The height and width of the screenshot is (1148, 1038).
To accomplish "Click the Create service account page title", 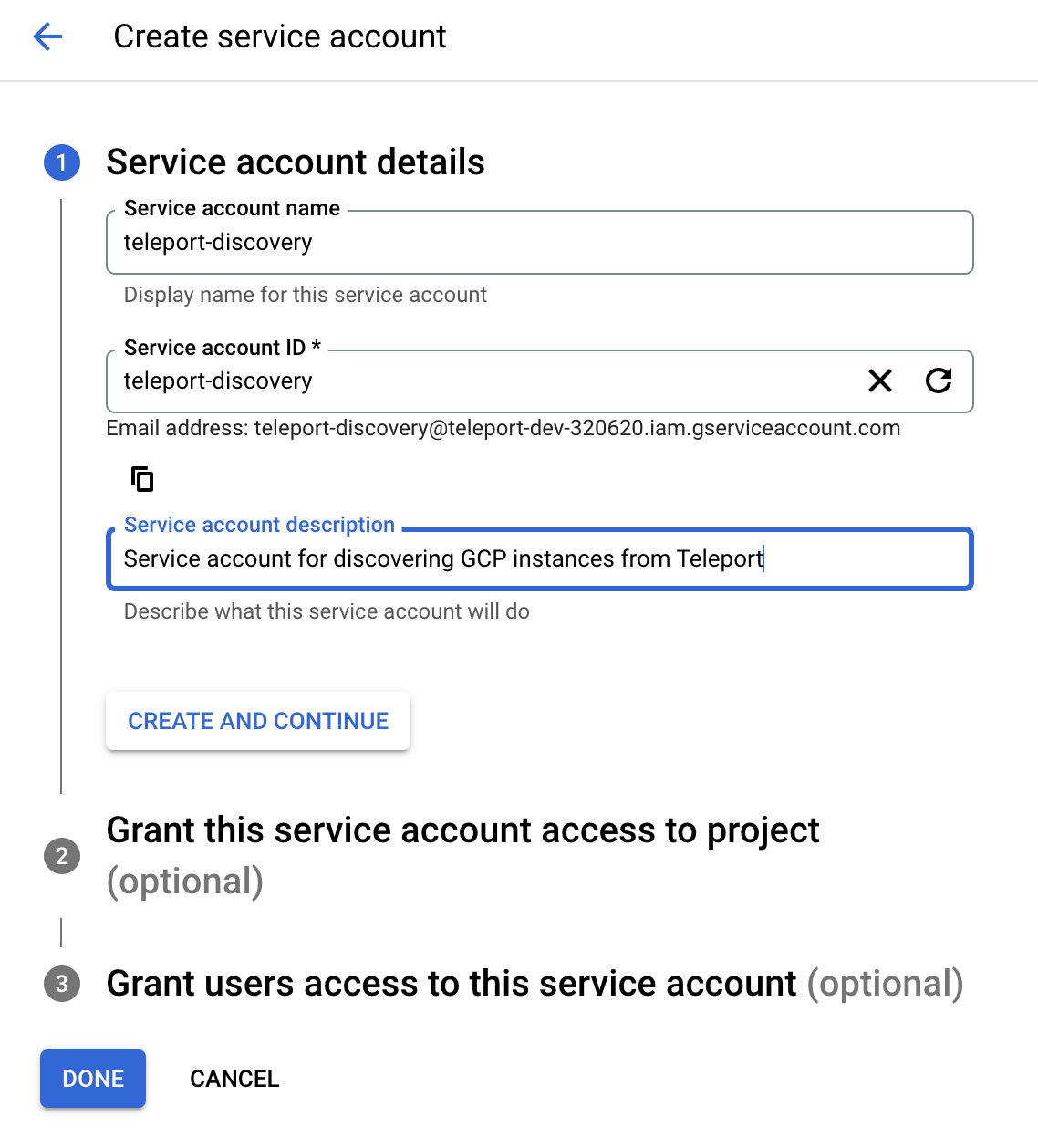I will (x=279, y=37).
